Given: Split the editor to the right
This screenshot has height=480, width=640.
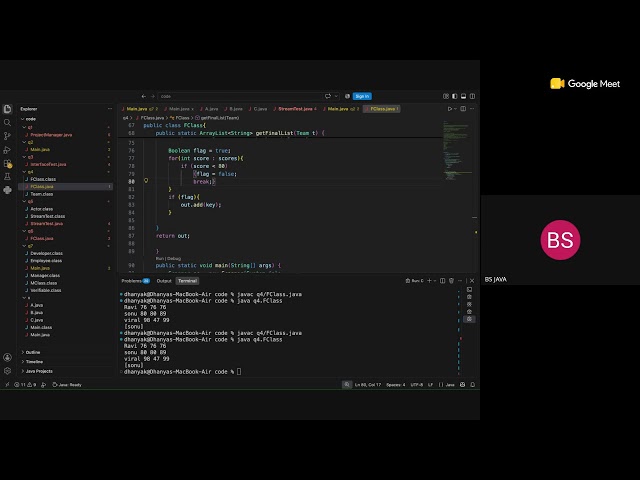Looking at the screenshot, I should pos(463,109).
